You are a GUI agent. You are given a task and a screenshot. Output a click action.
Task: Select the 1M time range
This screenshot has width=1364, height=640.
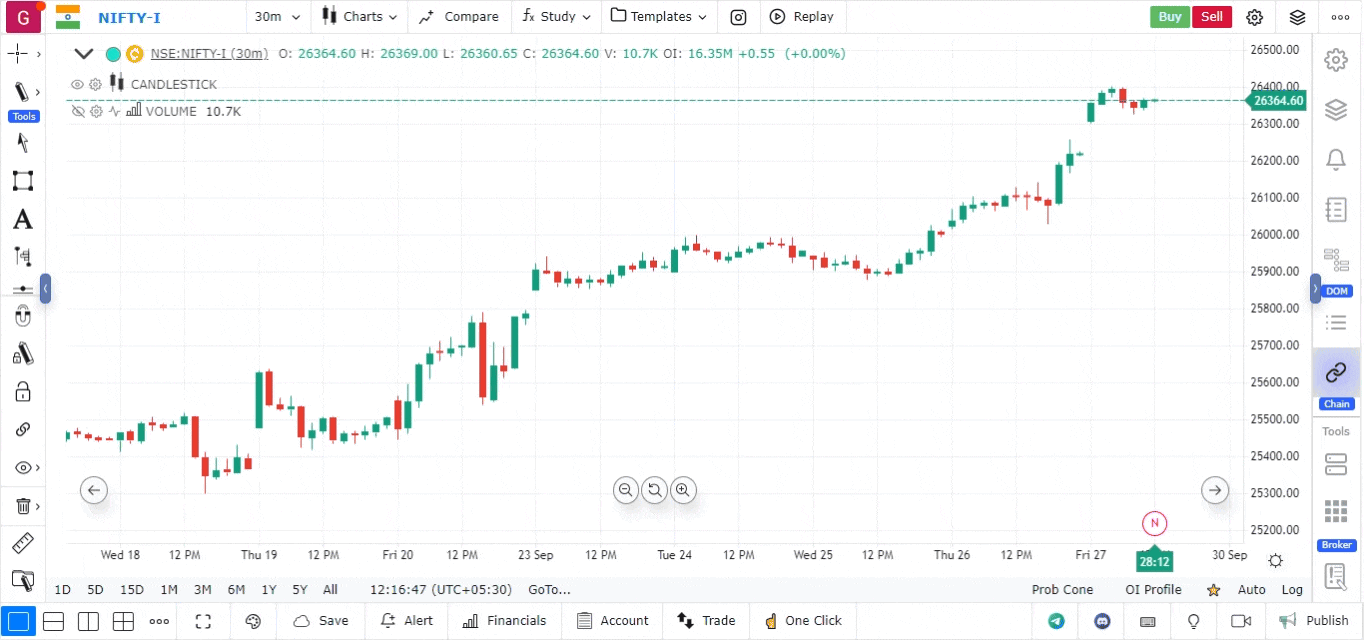click(x=169, y=590)
